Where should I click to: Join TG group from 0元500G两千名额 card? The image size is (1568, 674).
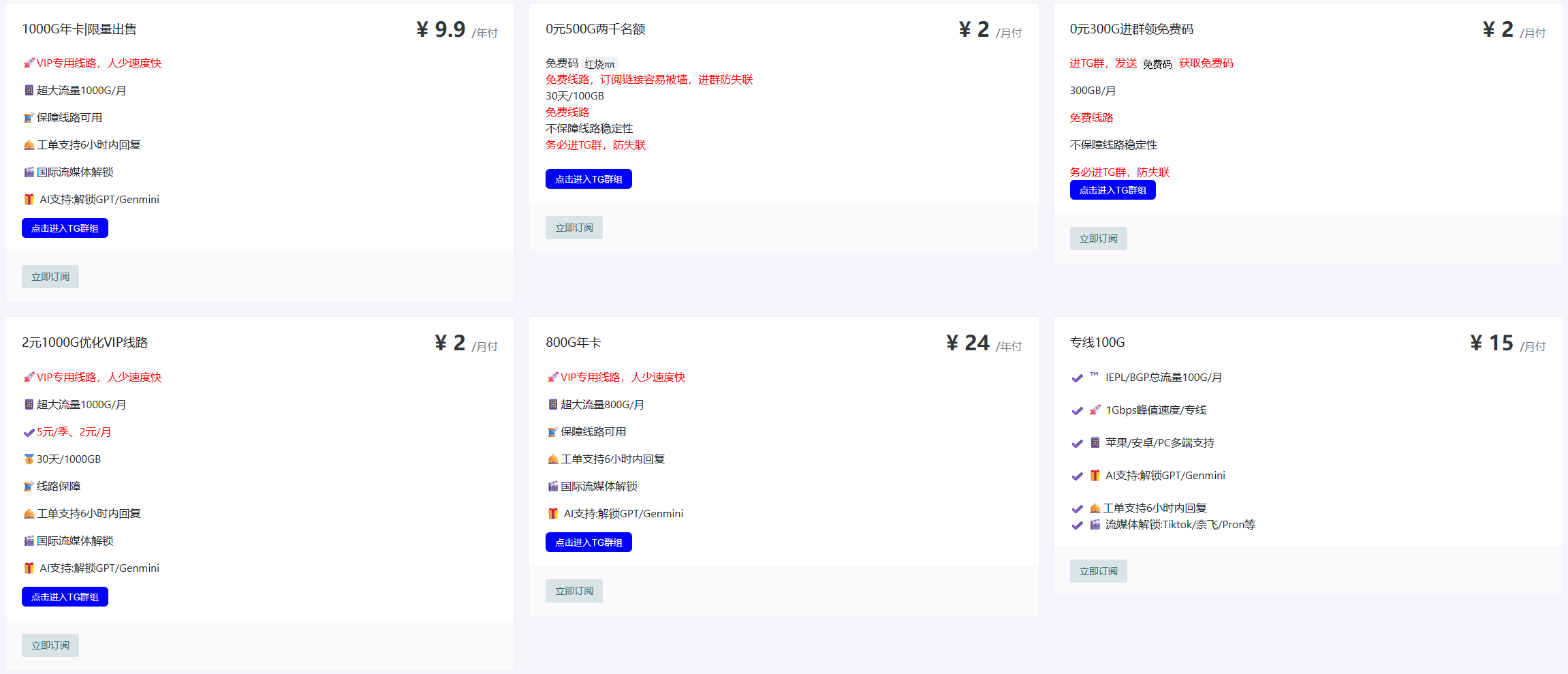(x=589, y=179)
